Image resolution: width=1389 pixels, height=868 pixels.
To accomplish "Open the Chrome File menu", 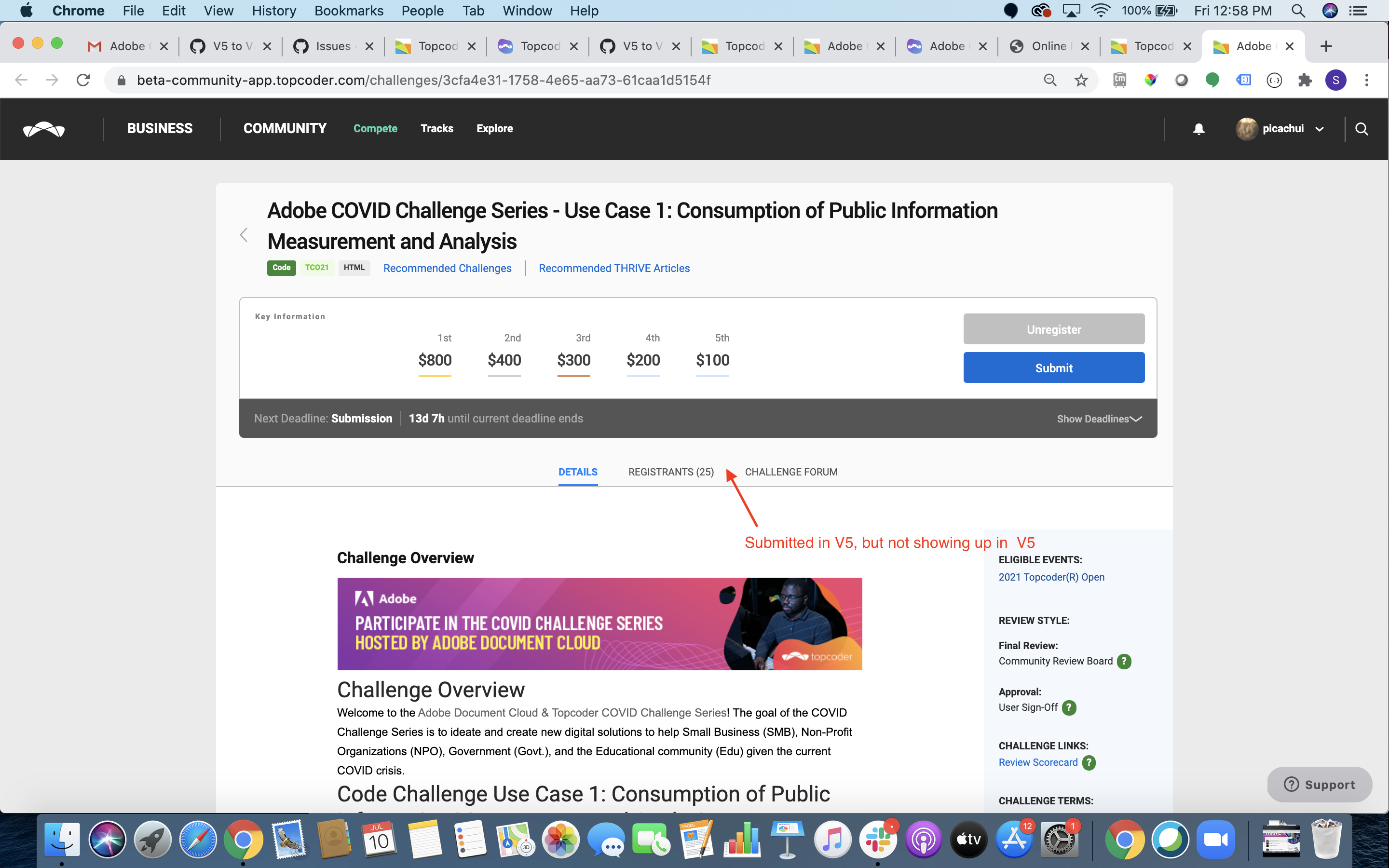I will (133, 10).
